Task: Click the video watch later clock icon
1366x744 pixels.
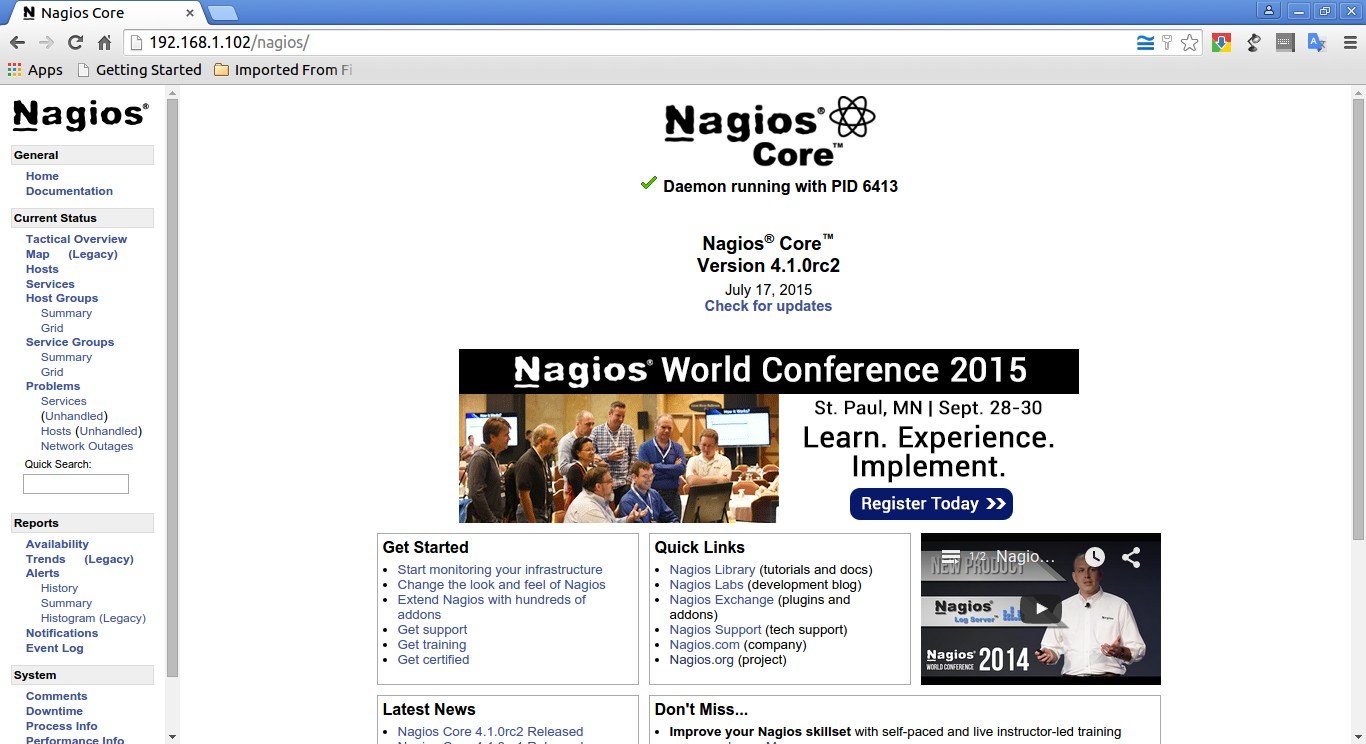Action: click(1095, 557)
